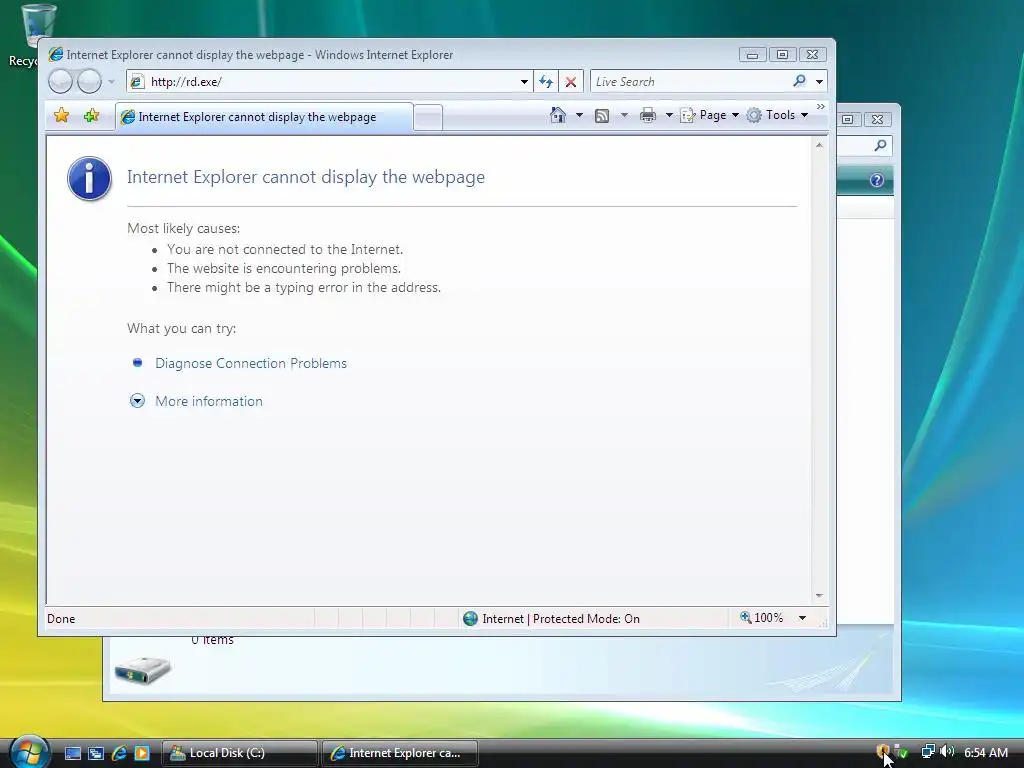Open the search provider options dropdown

(x=820, y=82)
